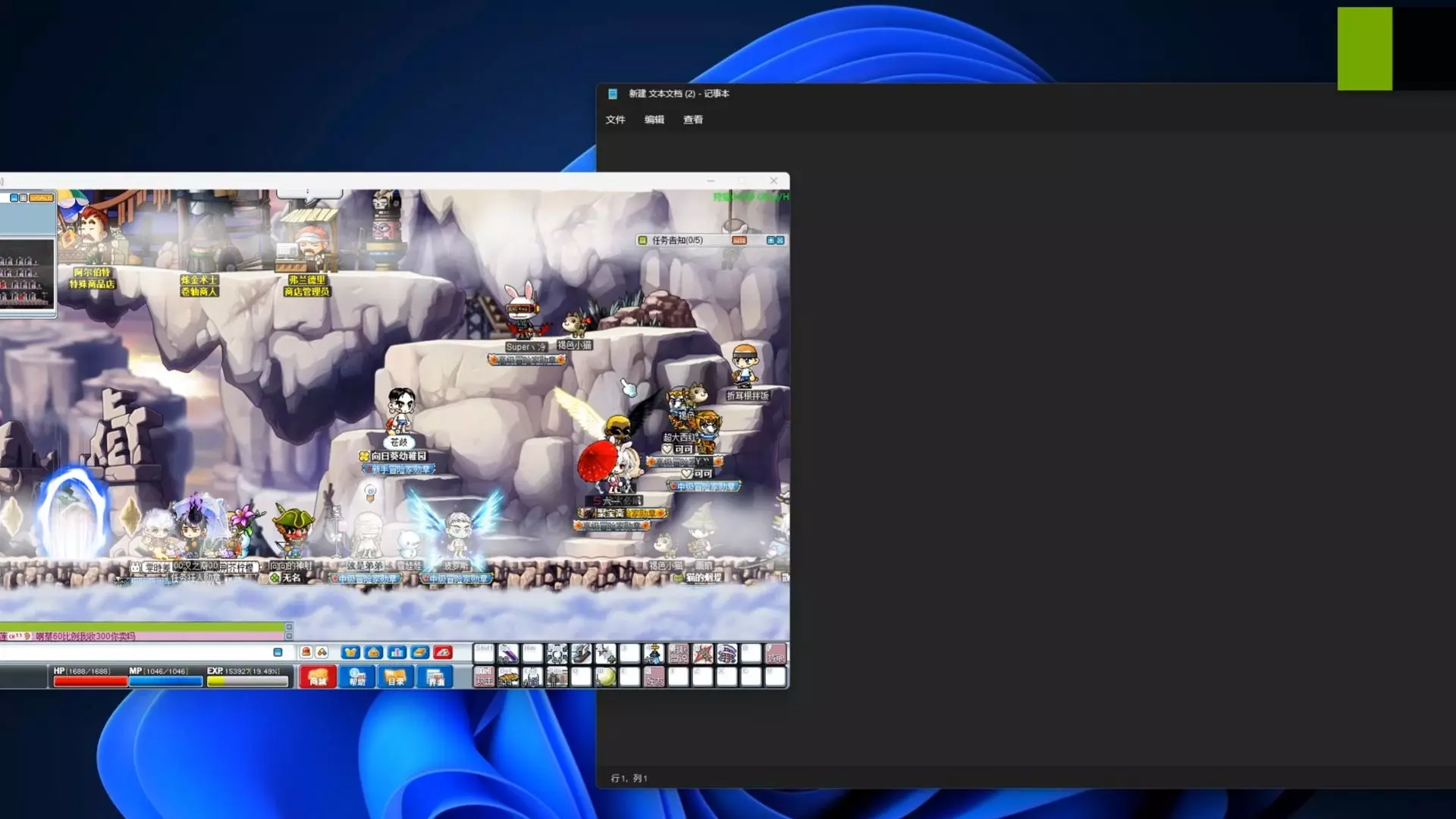This screenshot has height=819, width=1456.
Task: Click player named Super丶冷 with rabbit ears
Action: (x=522, y=311)
